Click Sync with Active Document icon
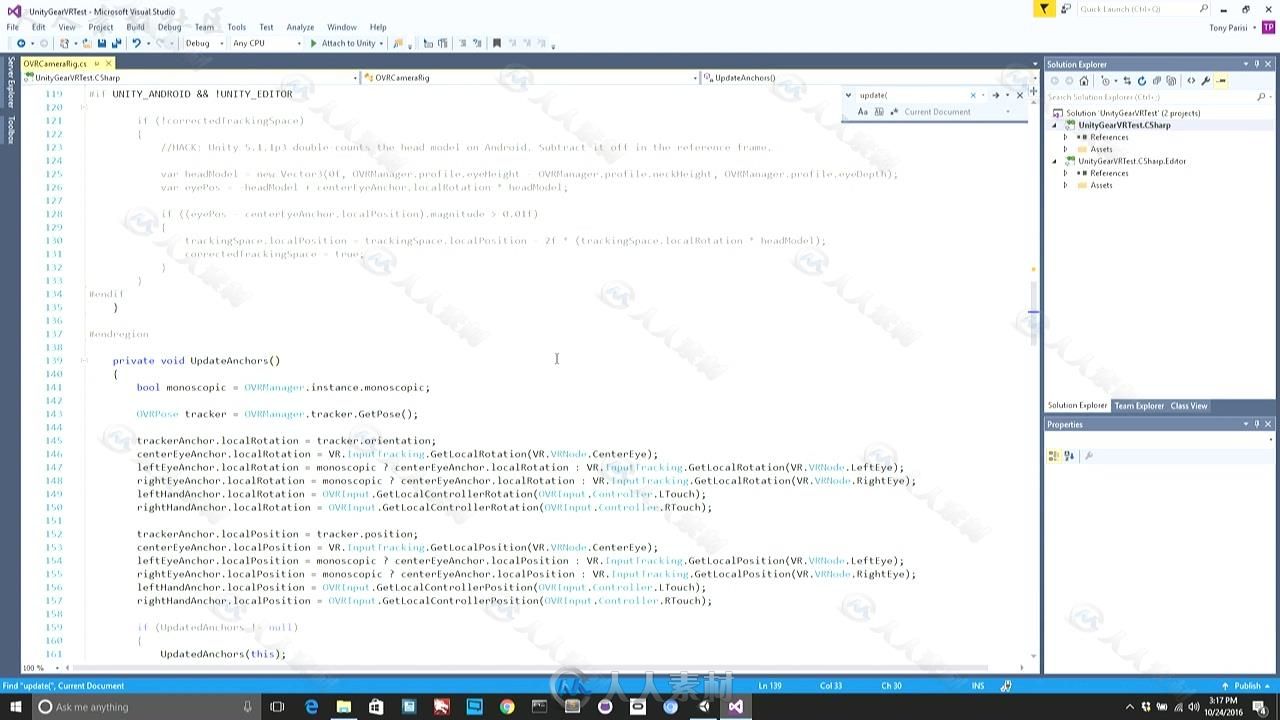Viewport: 1280px width, 720px height. point(1127,81)
